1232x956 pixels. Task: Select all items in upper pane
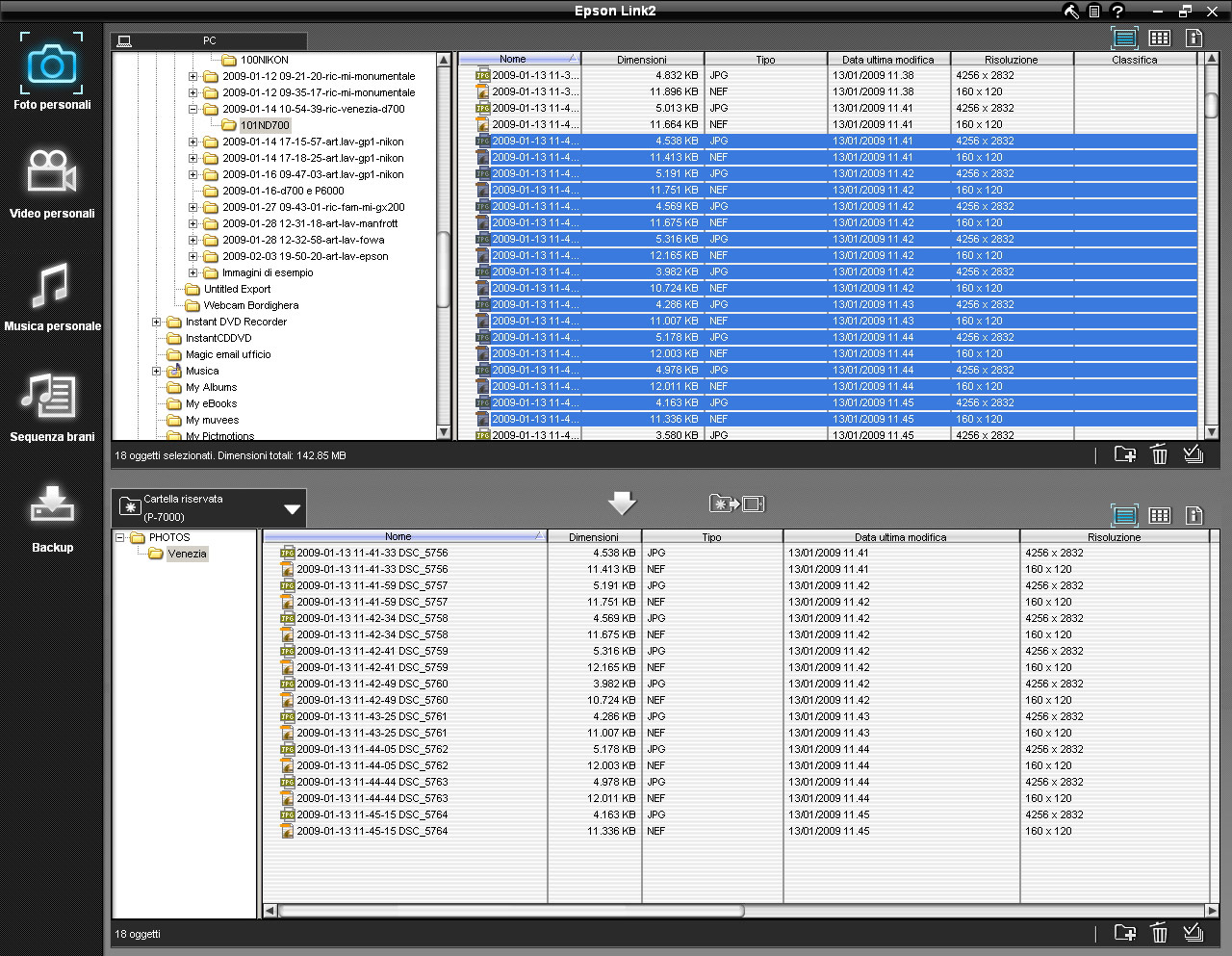pos(1193,454)
